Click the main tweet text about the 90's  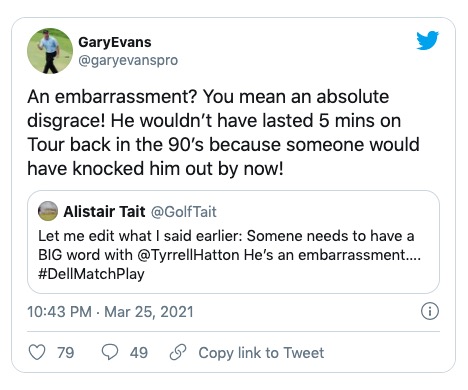point(223,132)
